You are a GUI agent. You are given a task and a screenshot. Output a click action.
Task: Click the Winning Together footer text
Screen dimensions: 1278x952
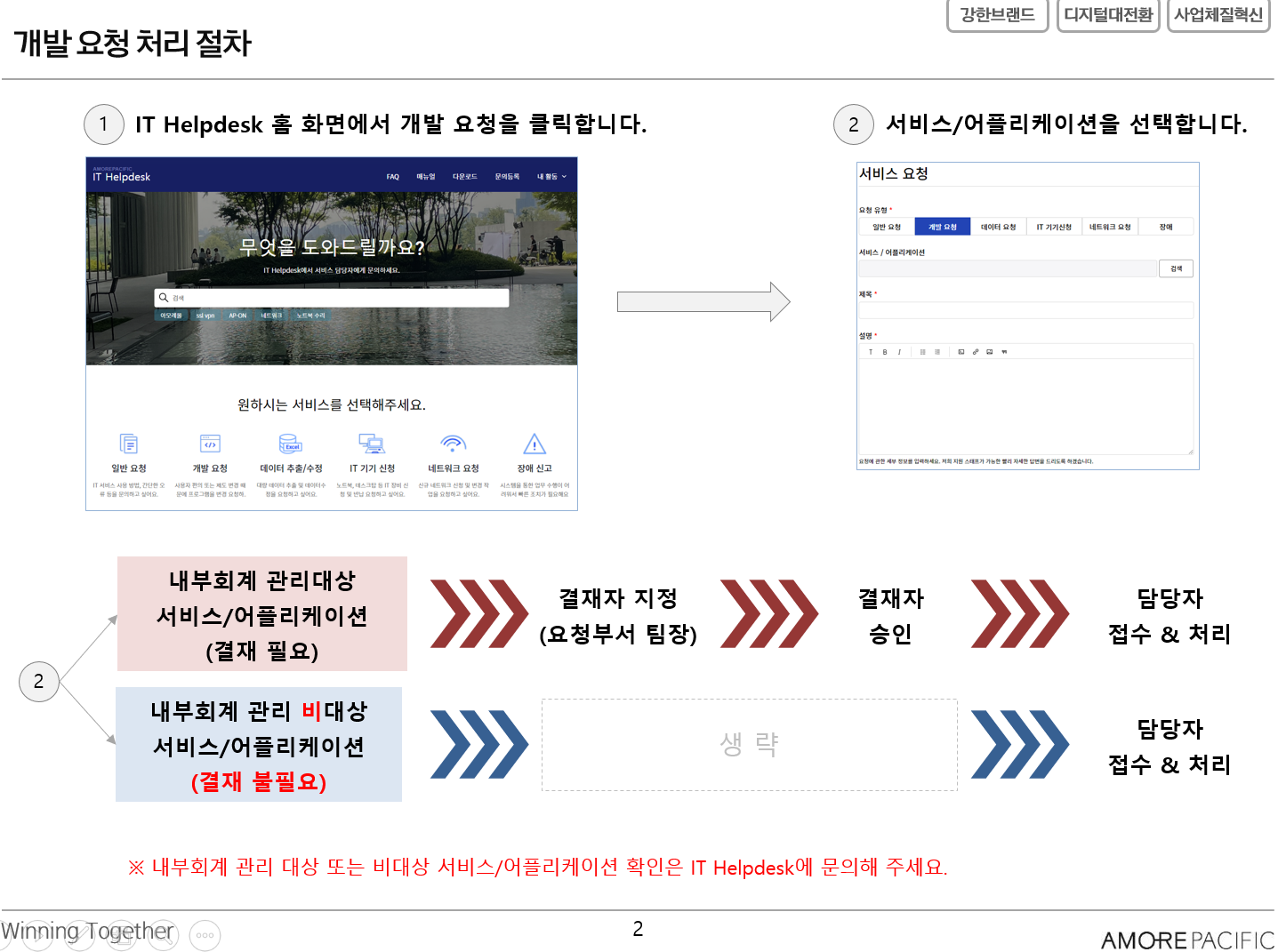87,931
